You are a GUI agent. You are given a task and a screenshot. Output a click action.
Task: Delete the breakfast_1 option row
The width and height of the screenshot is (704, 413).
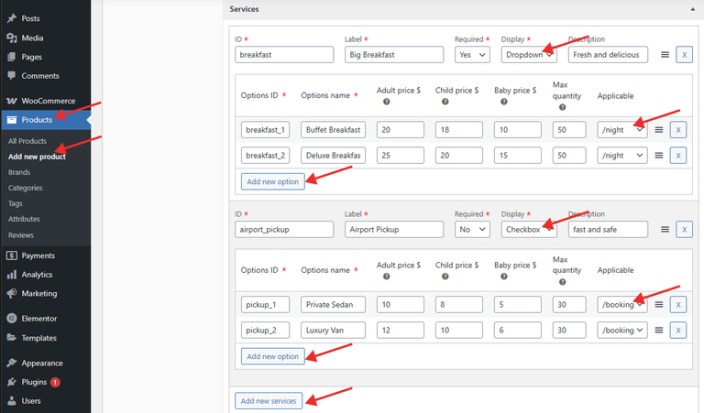678,130
